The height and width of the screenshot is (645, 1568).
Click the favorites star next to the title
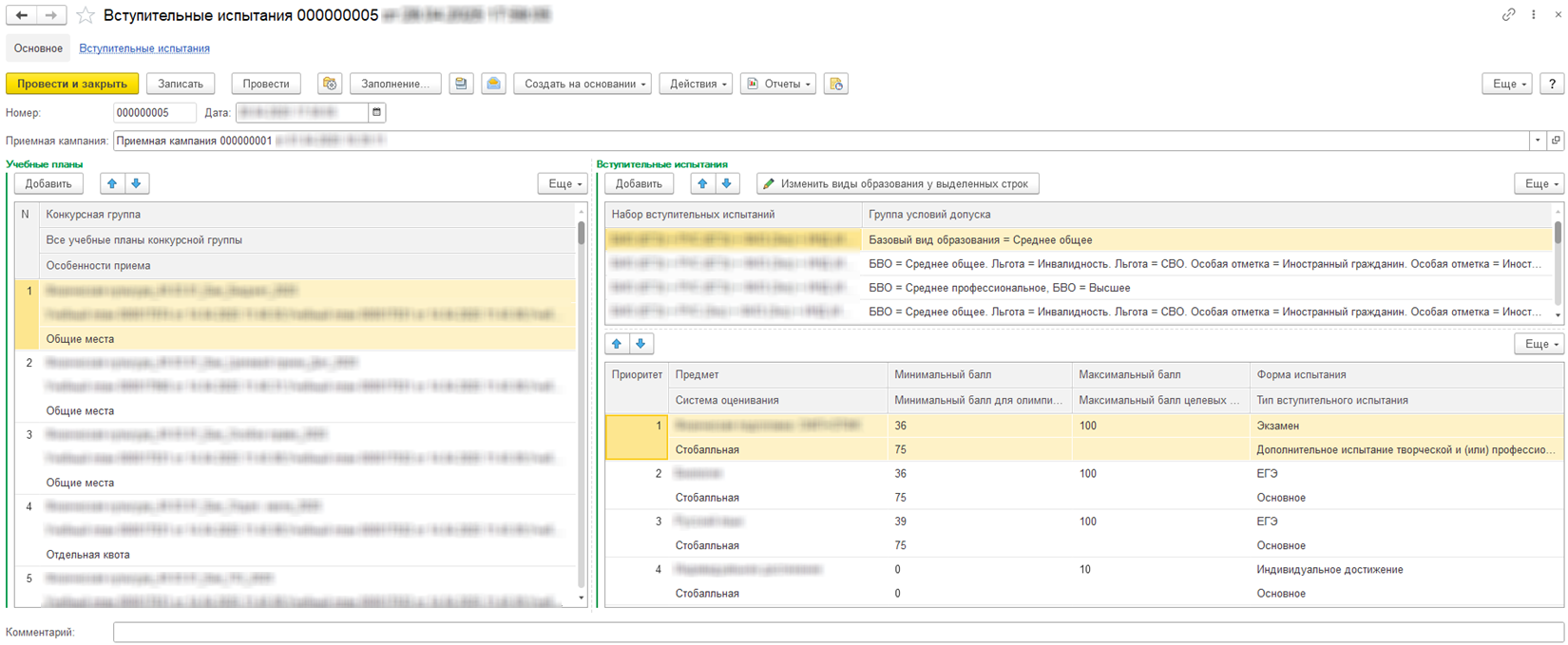pos(86,15)
